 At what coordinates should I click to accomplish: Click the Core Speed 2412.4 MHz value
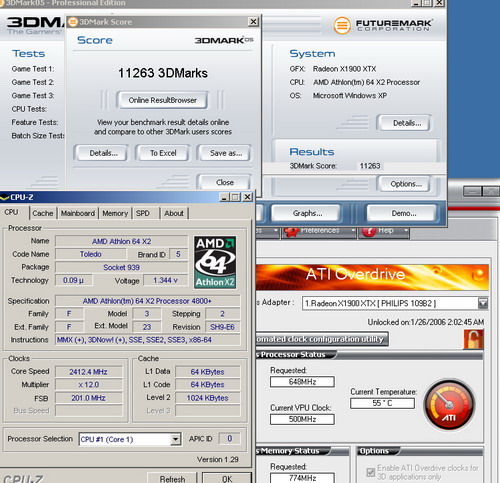pos(88,372)
